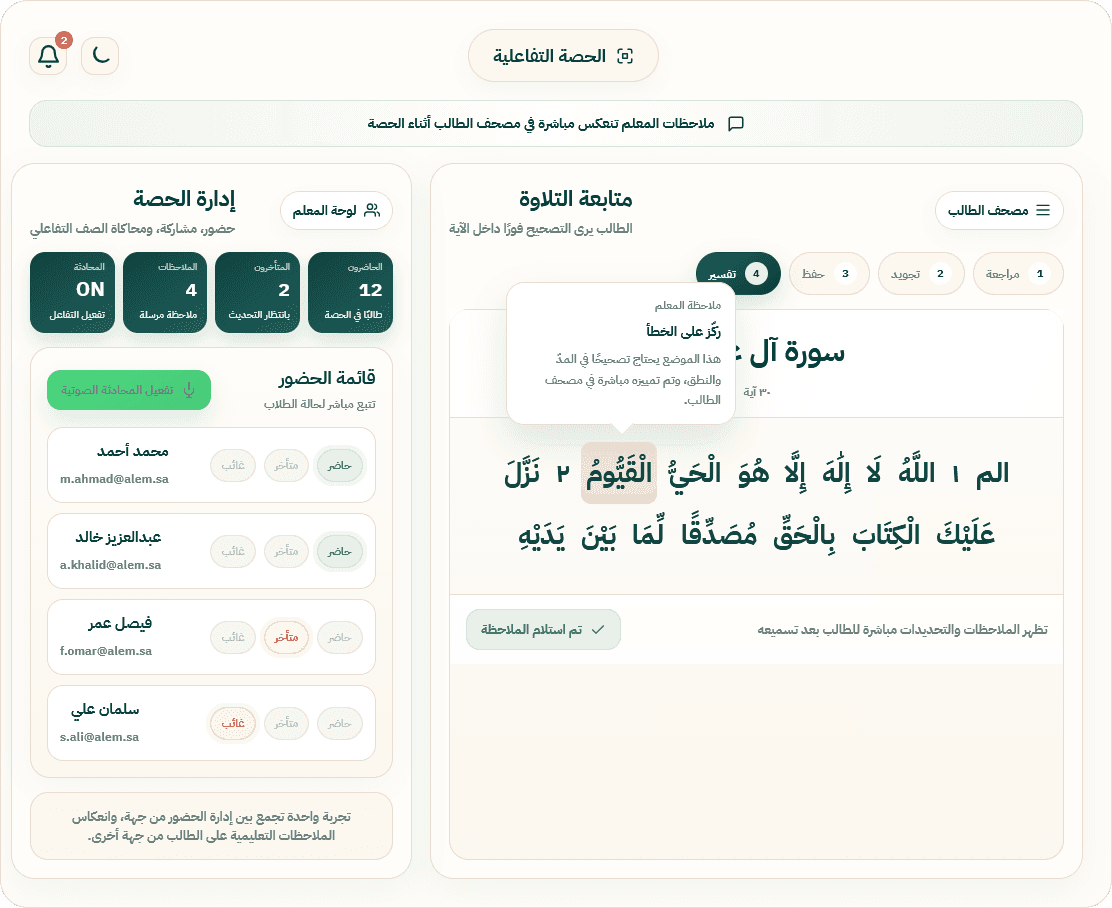Click the heading قائمة الحضور
Screen dimensions: 1112x908
[327, 378]
